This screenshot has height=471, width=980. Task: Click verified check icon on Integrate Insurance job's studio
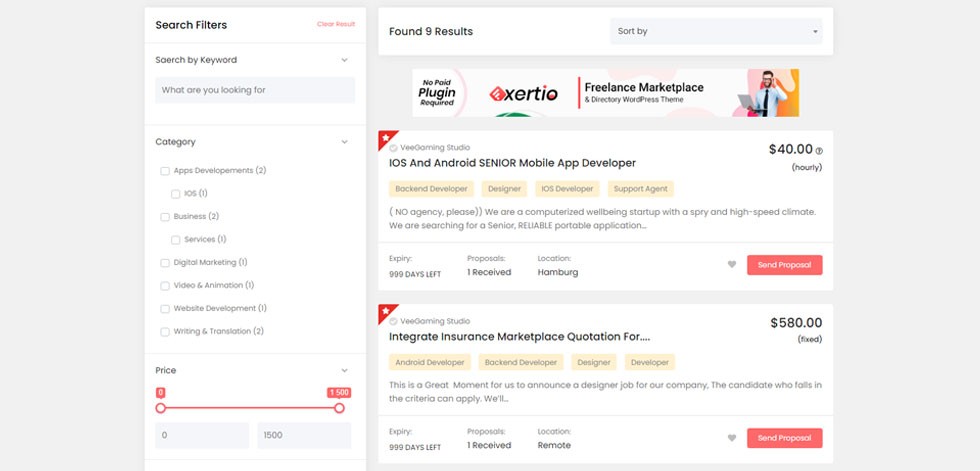(393, 322)
